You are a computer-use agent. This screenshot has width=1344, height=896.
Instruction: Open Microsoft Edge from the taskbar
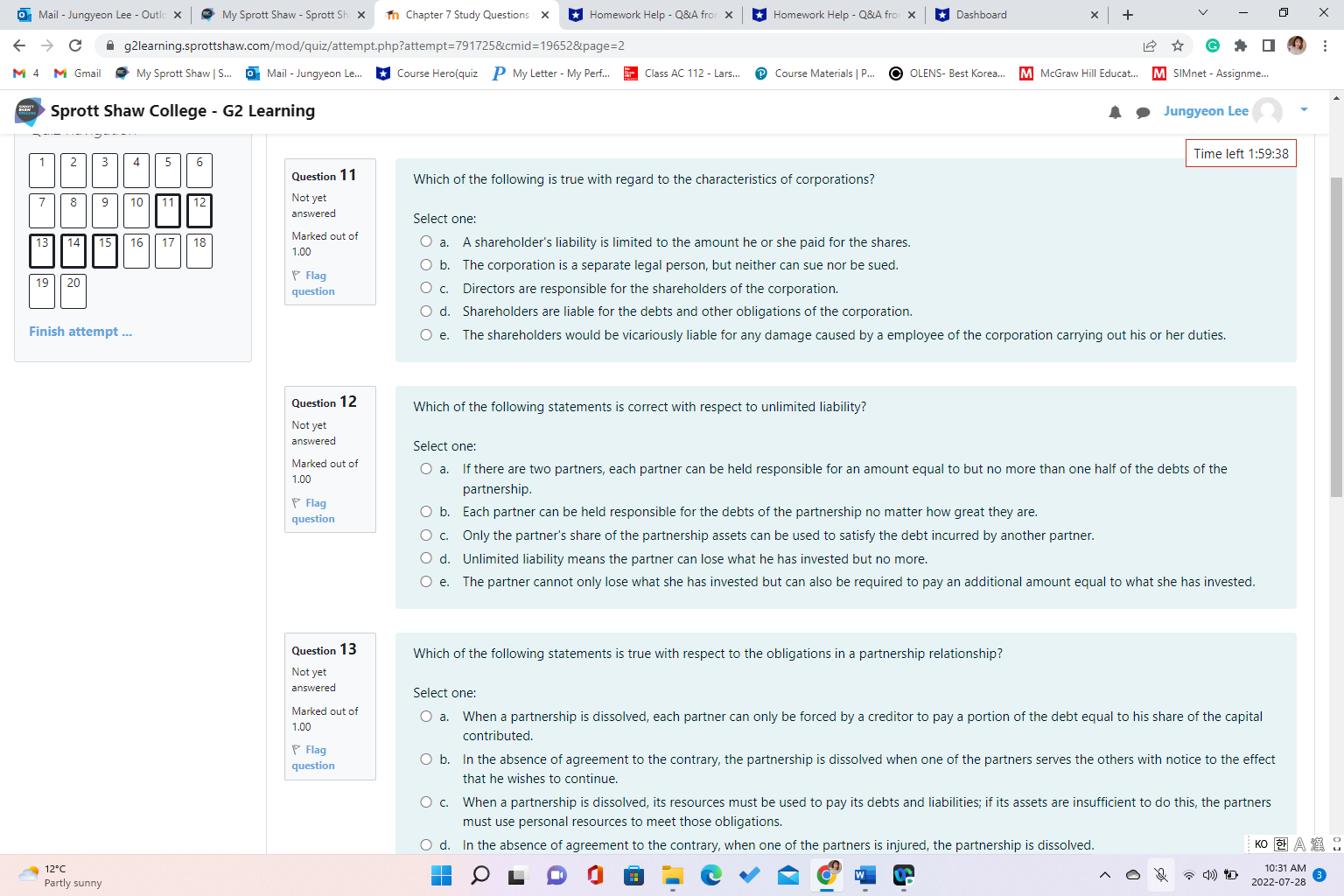(x=710, y=875)
